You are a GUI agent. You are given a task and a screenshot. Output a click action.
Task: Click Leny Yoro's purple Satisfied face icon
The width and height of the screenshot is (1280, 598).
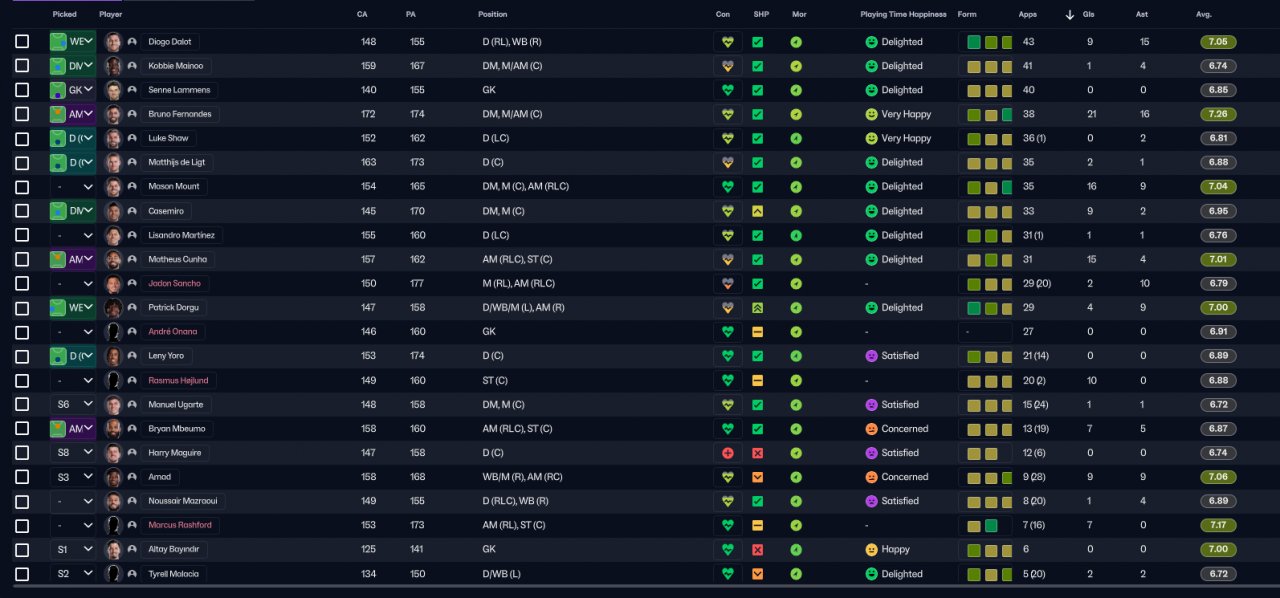pos(871,356)
